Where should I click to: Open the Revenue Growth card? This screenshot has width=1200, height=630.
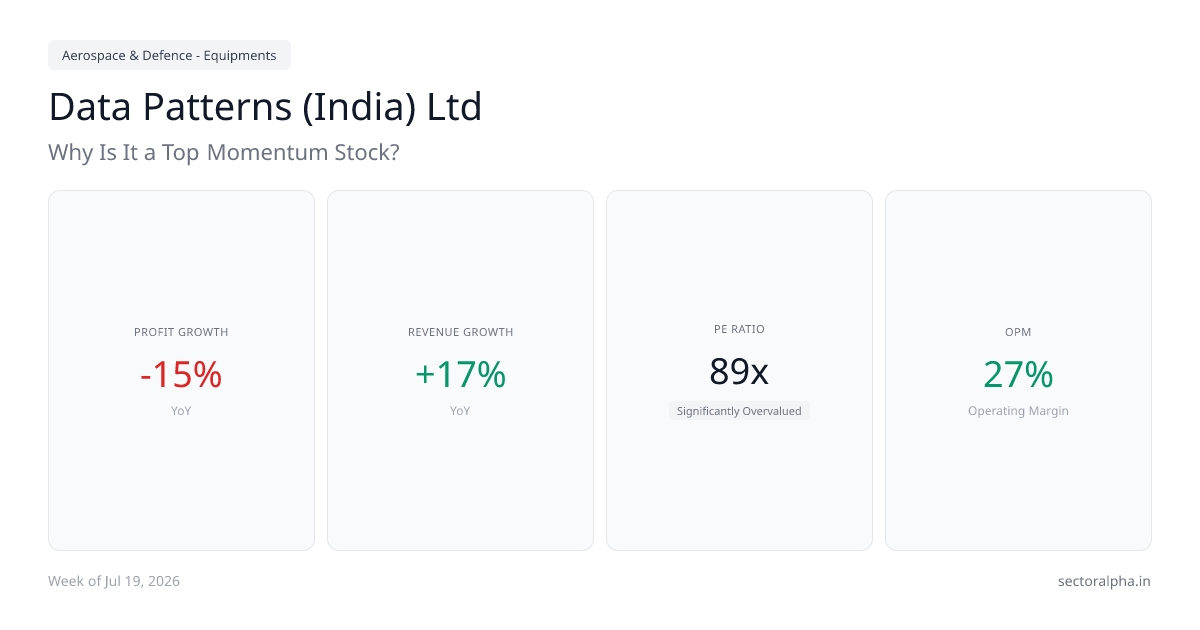coord(460,370)
